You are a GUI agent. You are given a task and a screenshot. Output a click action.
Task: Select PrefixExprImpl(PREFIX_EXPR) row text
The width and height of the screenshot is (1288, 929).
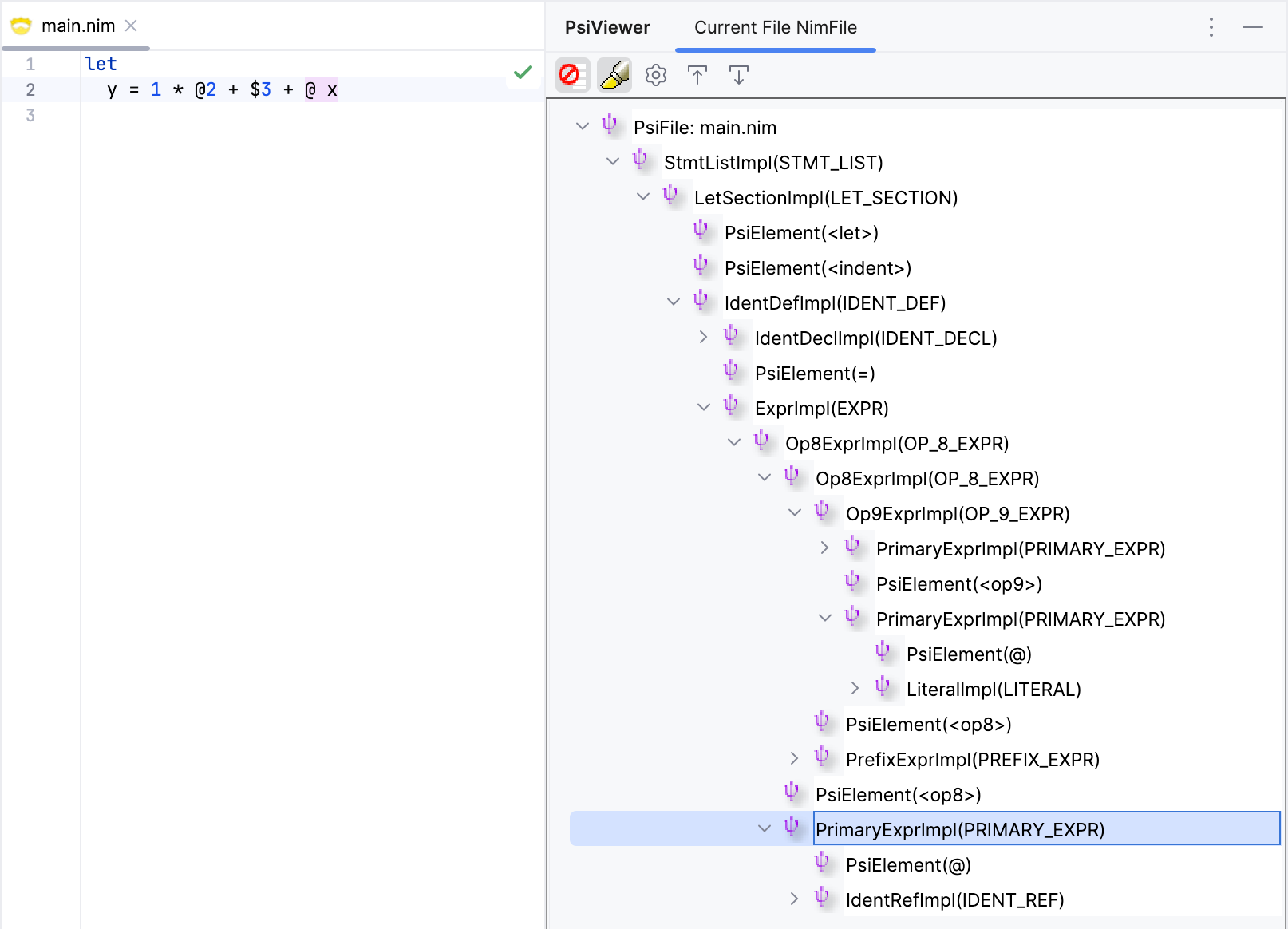(x=973, y=760)
